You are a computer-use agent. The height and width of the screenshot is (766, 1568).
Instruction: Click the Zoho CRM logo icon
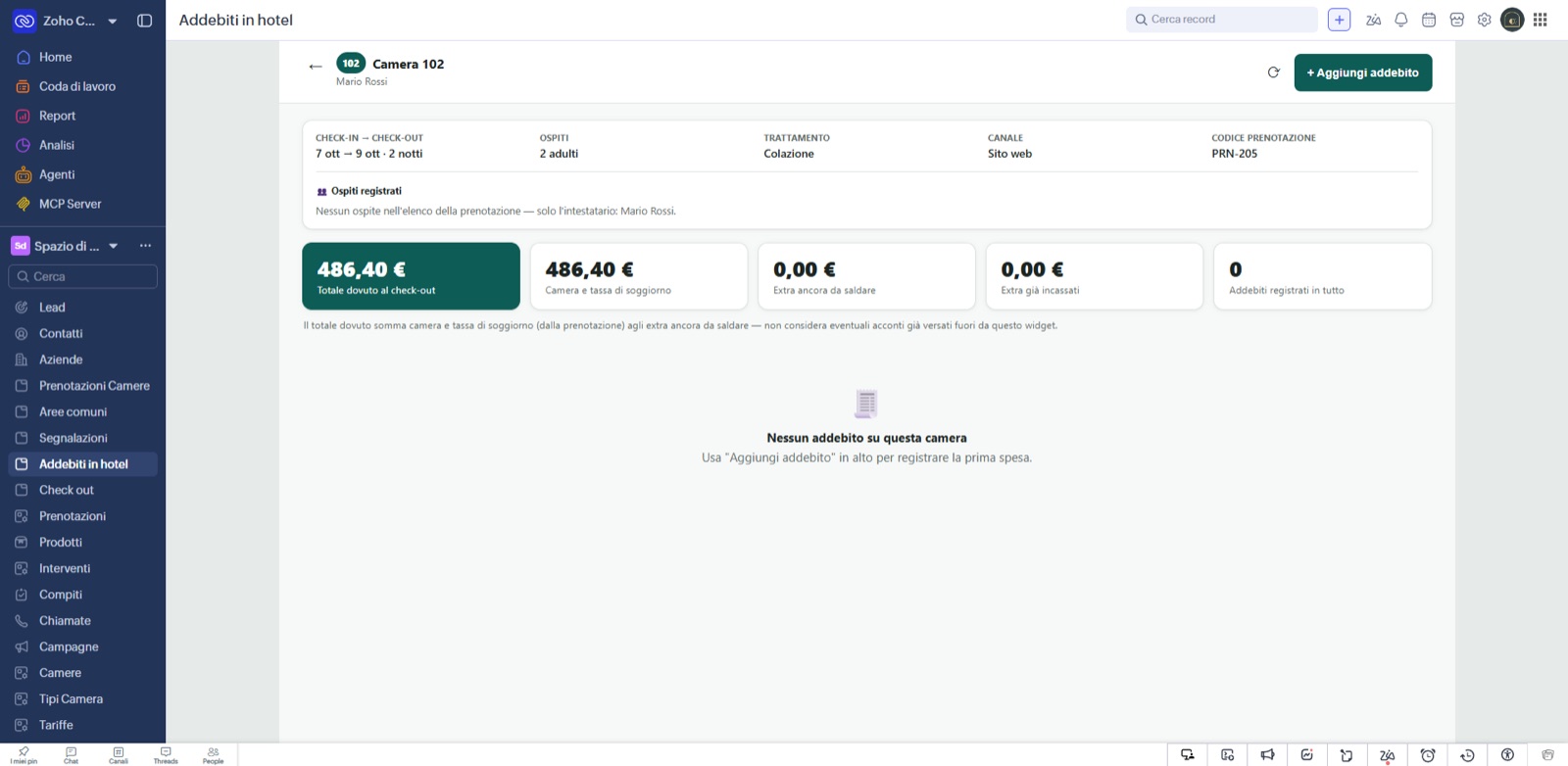[24, 21]
